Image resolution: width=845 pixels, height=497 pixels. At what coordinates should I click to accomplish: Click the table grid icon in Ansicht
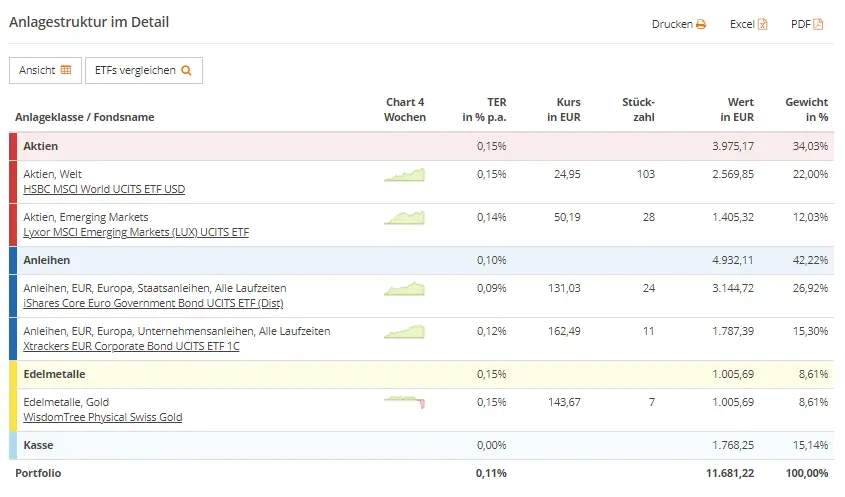66,70
